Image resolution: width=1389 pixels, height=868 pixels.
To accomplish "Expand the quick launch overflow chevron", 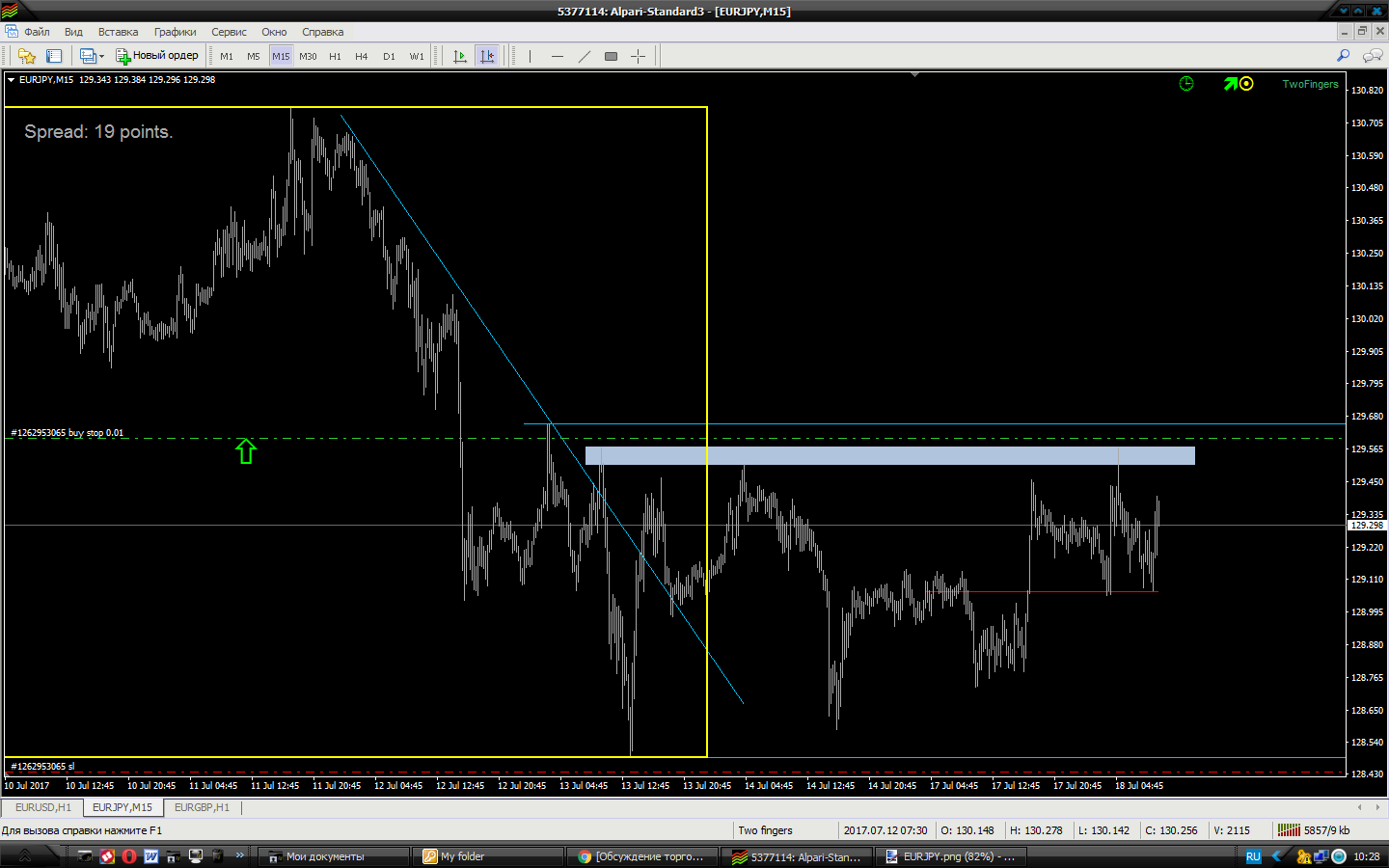I will pyautogui.click(x=240, y=855).
